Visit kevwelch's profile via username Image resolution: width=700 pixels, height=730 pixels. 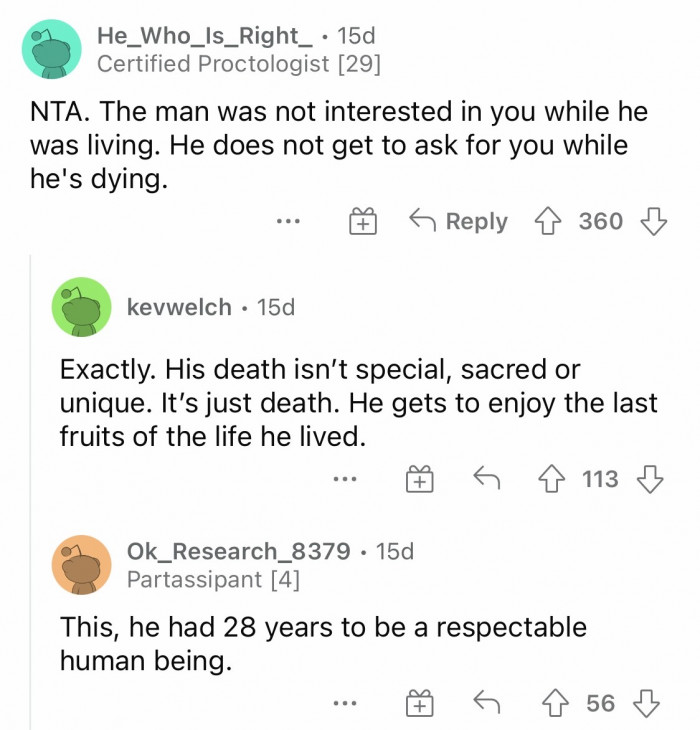(179, 307)
